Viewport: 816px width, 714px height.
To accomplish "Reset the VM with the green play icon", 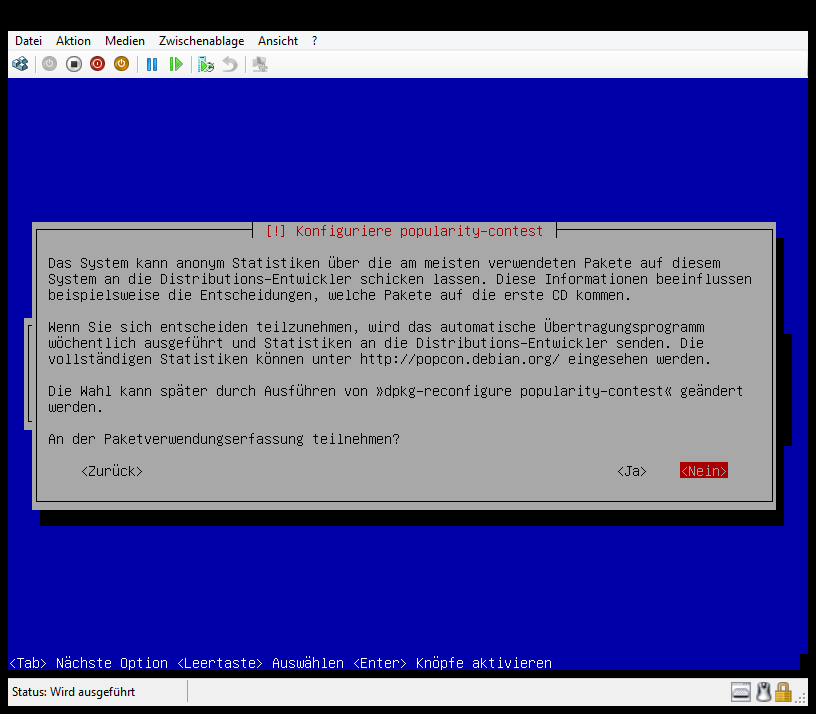I will point(176,65).
